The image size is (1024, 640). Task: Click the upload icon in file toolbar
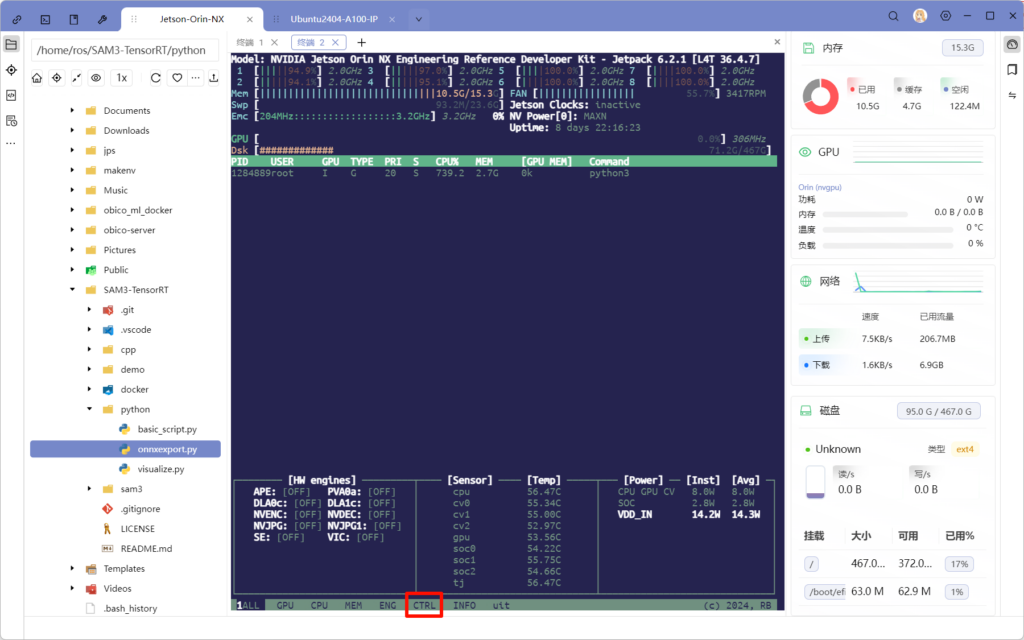[x=213, y=78]
